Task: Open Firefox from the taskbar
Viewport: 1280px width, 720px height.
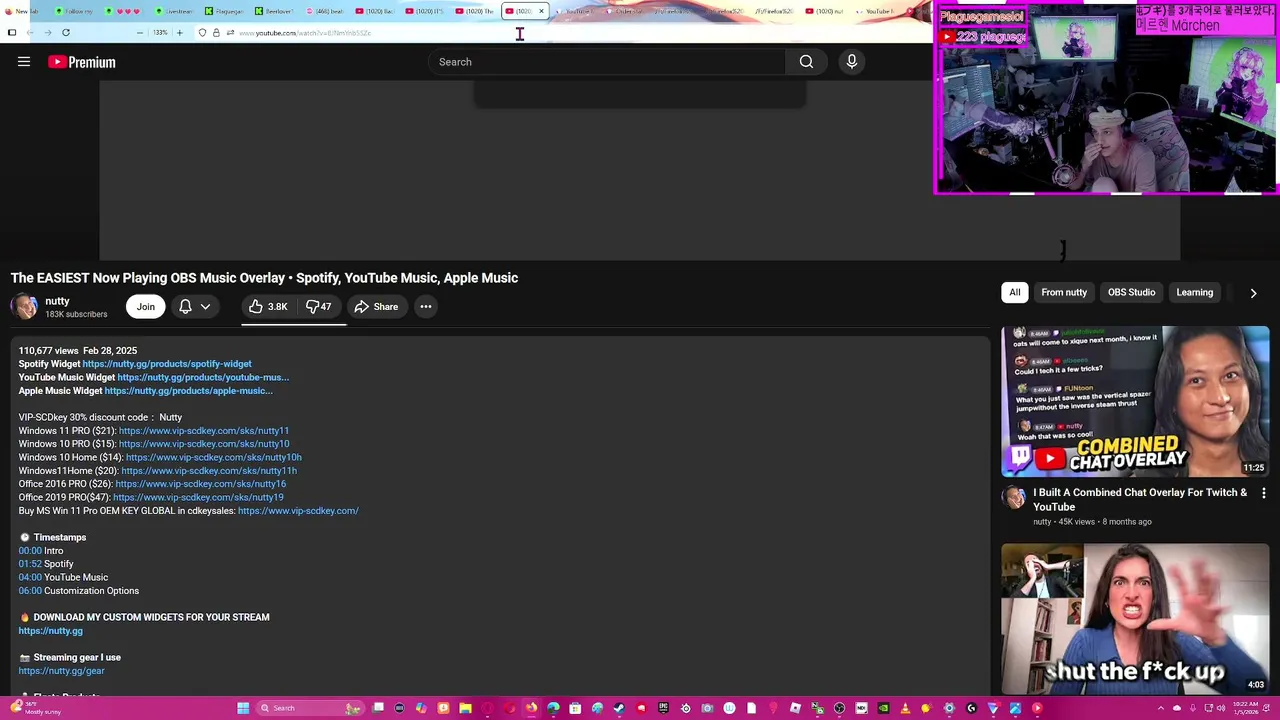Action: [531, 708]
